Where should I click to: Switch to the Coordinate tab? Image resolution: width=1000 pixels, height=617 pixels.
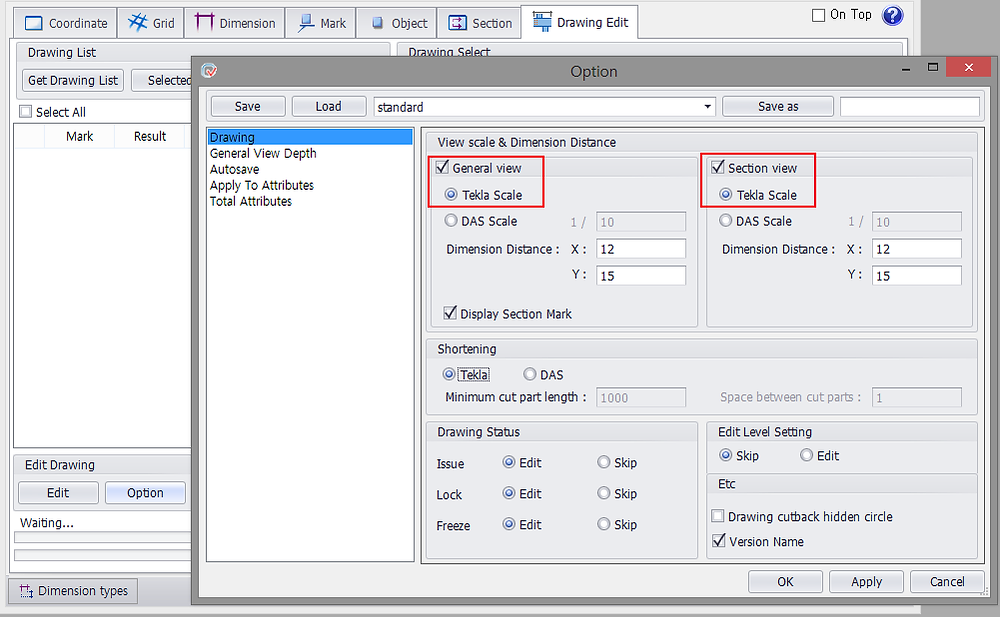click(65, 23)
